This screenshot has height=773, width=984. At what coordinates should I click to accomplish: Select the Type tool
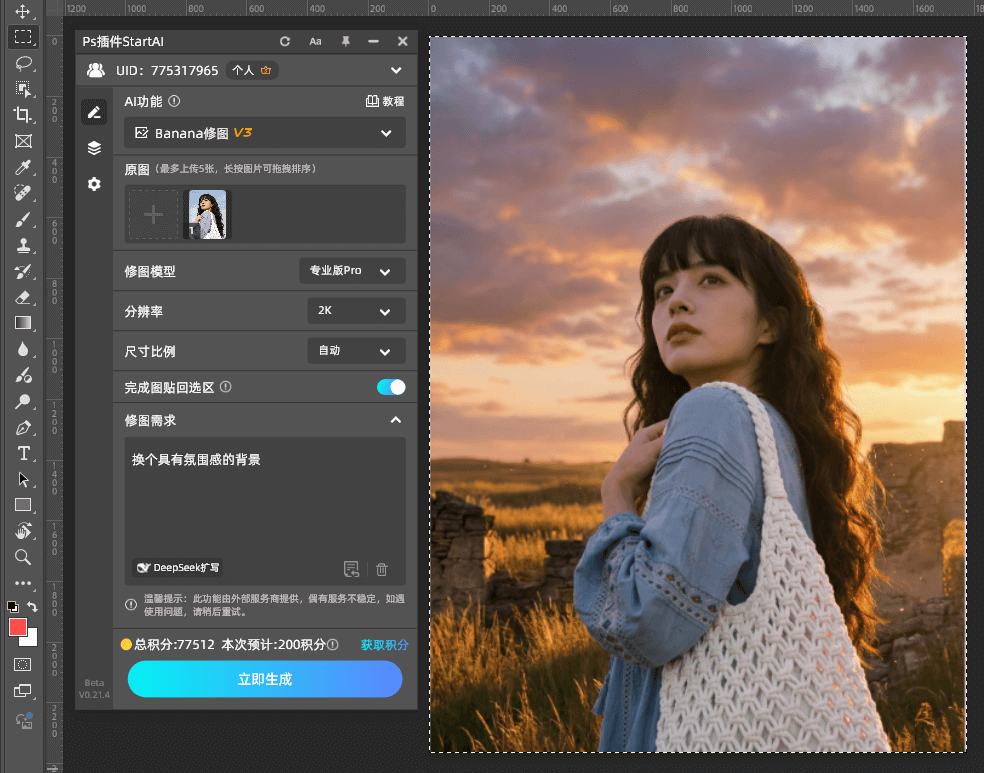coord(24,453)
